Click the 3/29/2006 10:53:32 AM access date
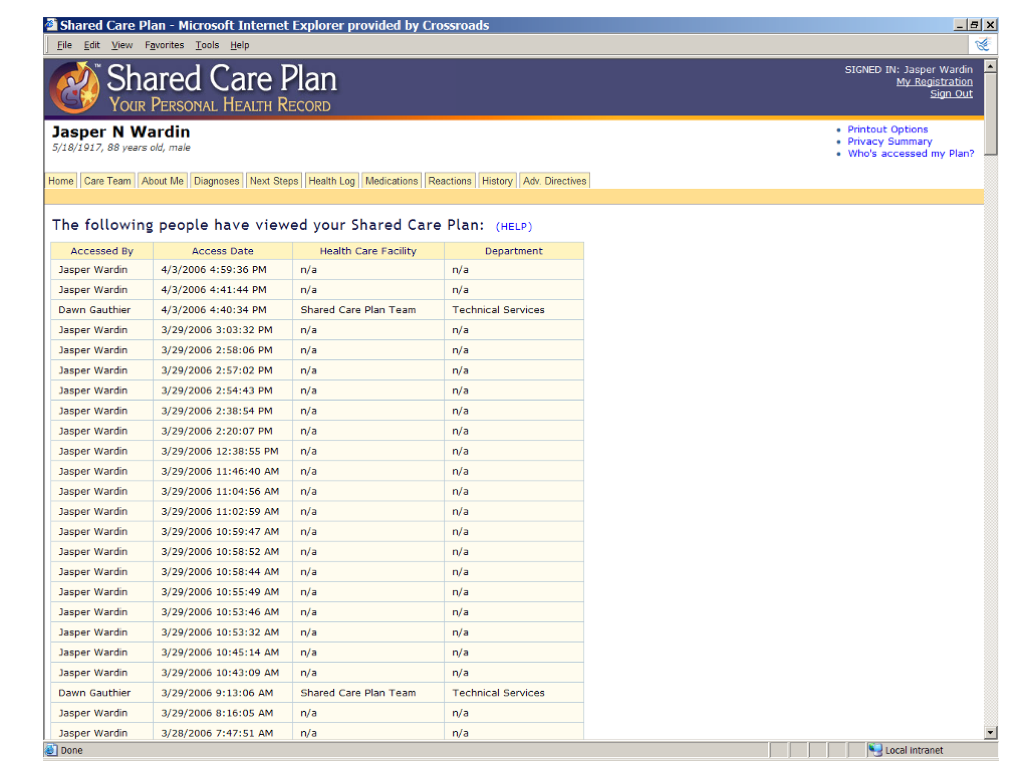This screenshot has height=768, width=1024. coord(220,633)
